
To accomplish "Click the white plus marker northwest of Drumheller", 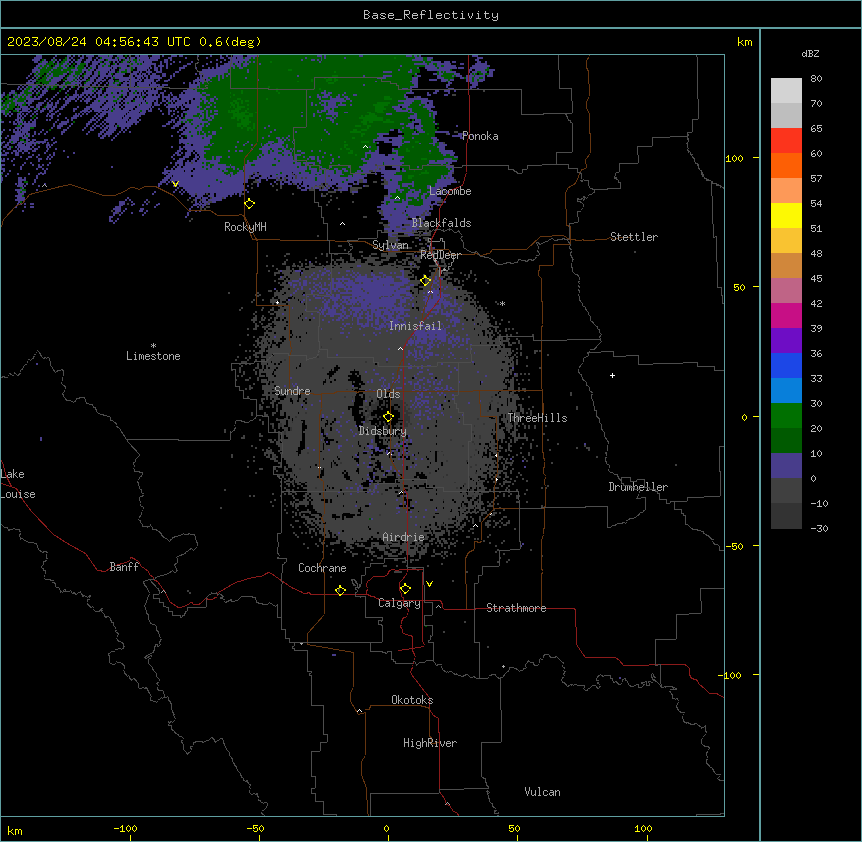I will point(612,375).
